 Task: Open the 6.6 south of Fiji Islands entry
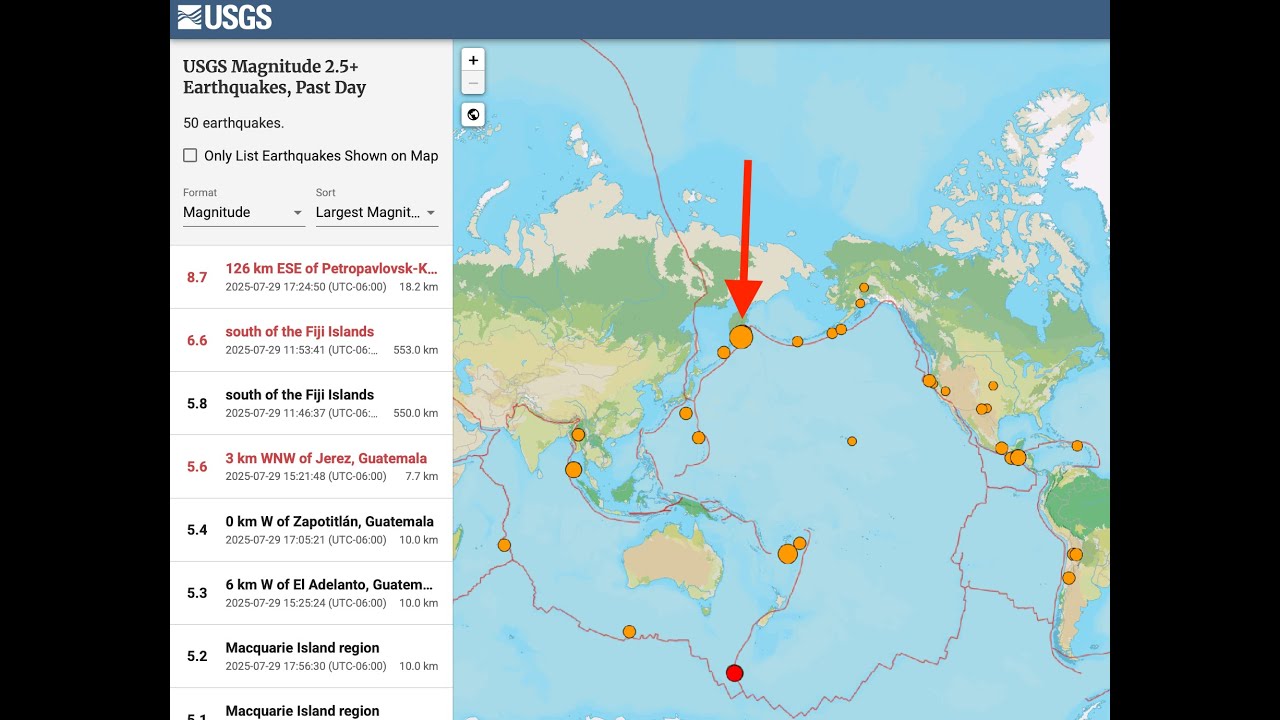coord(311,340)
